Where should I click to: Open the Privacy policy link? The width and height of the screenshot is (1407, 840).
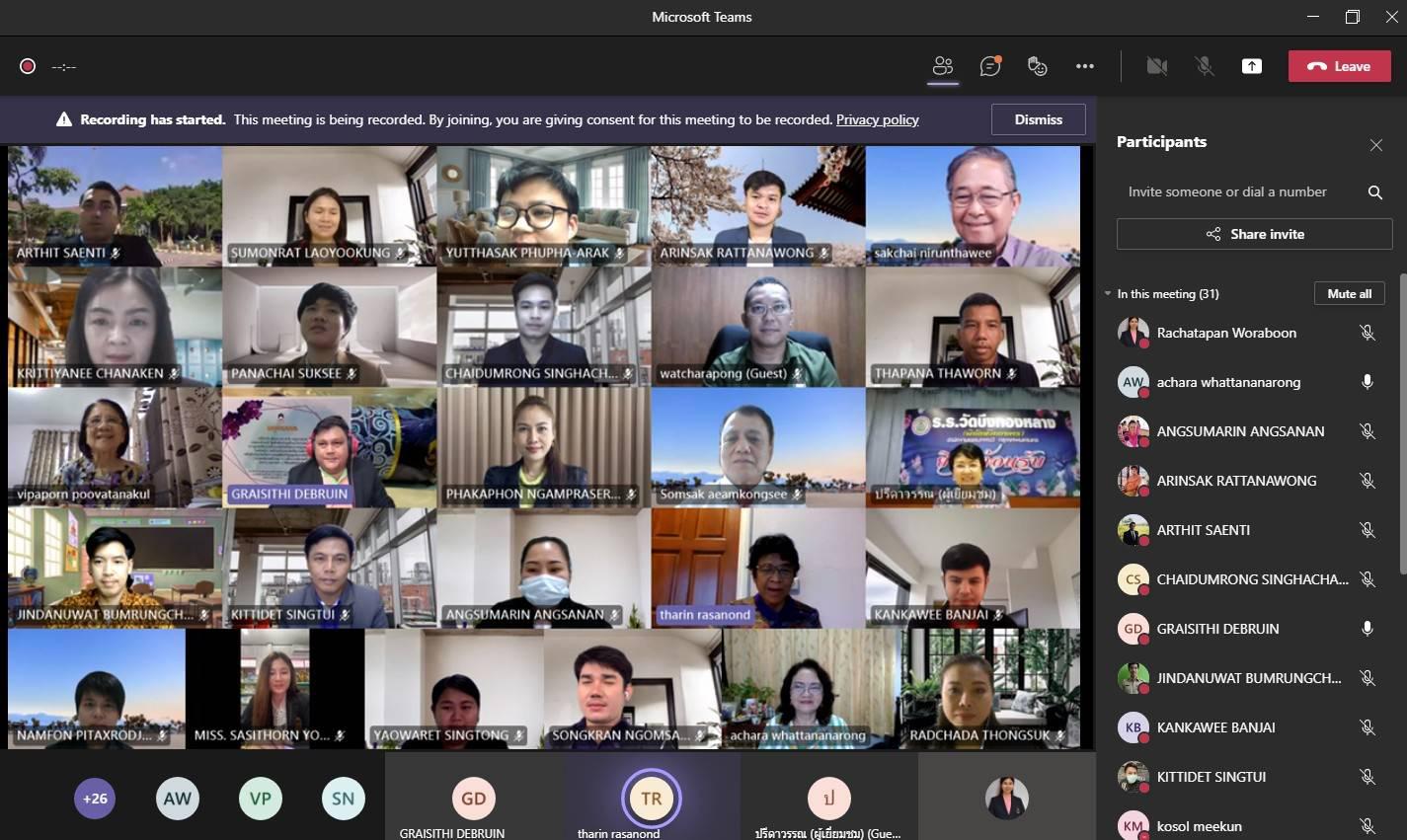[x=877, y=119]
